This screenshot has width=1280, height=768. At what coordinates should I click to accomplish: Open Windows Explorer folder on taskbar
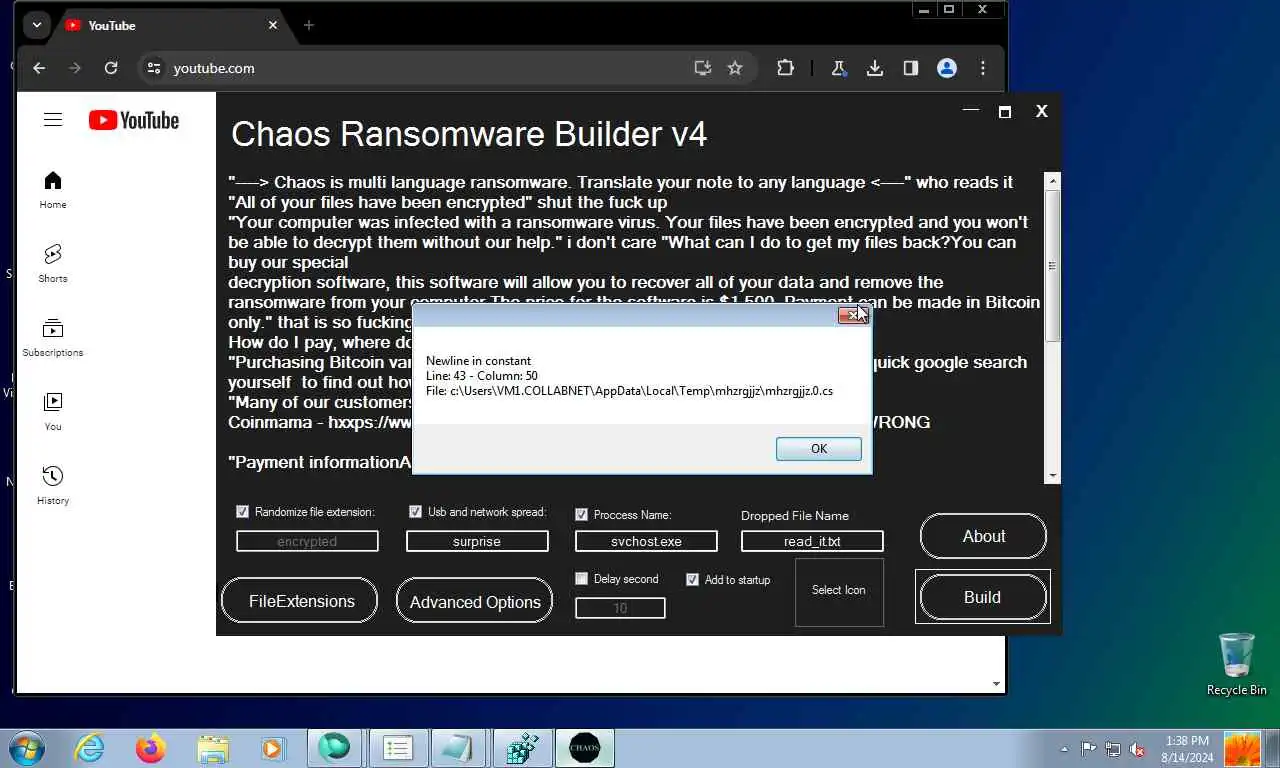point(212,748)
